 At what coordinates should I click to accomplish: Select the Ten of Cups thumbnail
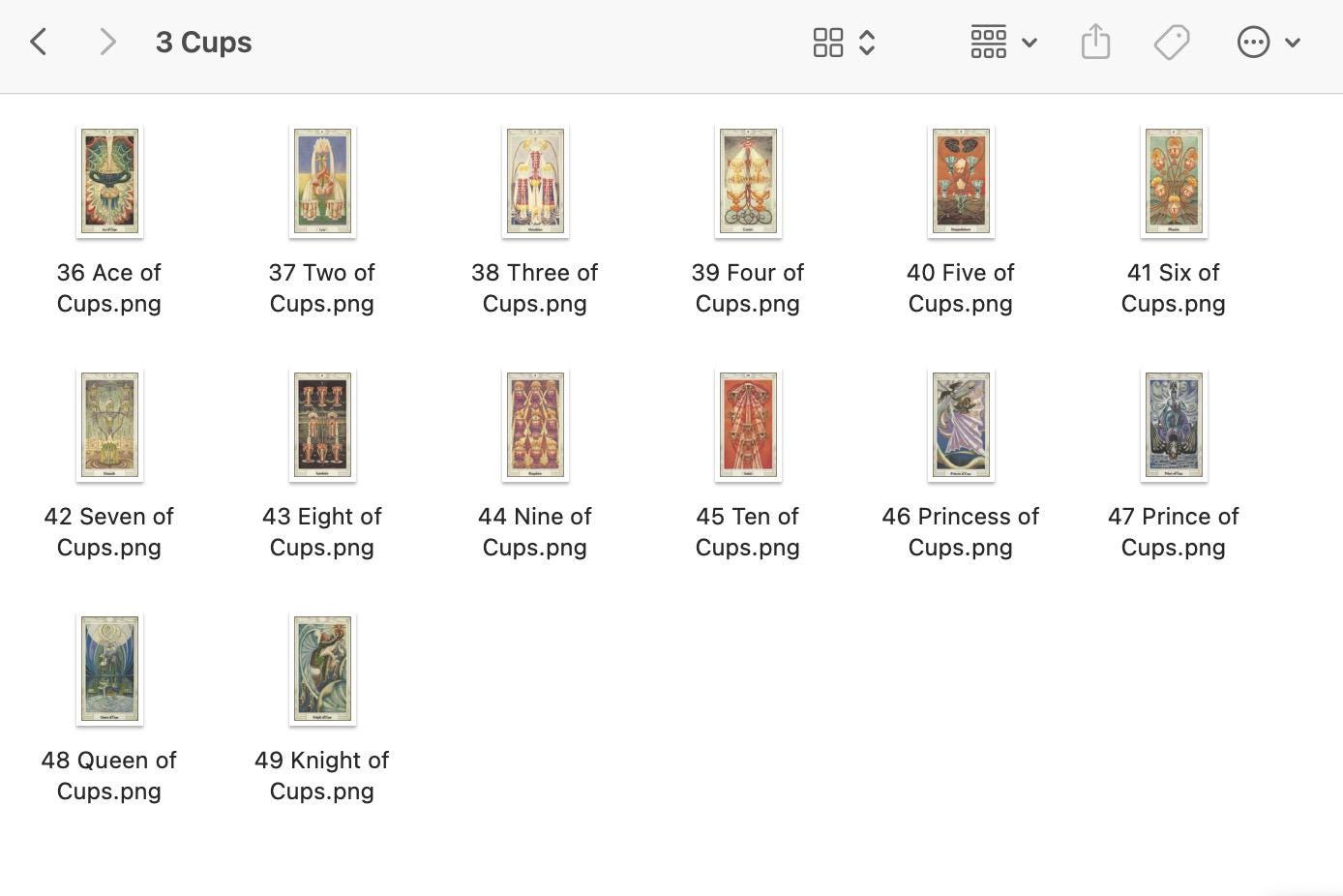click(x=748, y=426)
